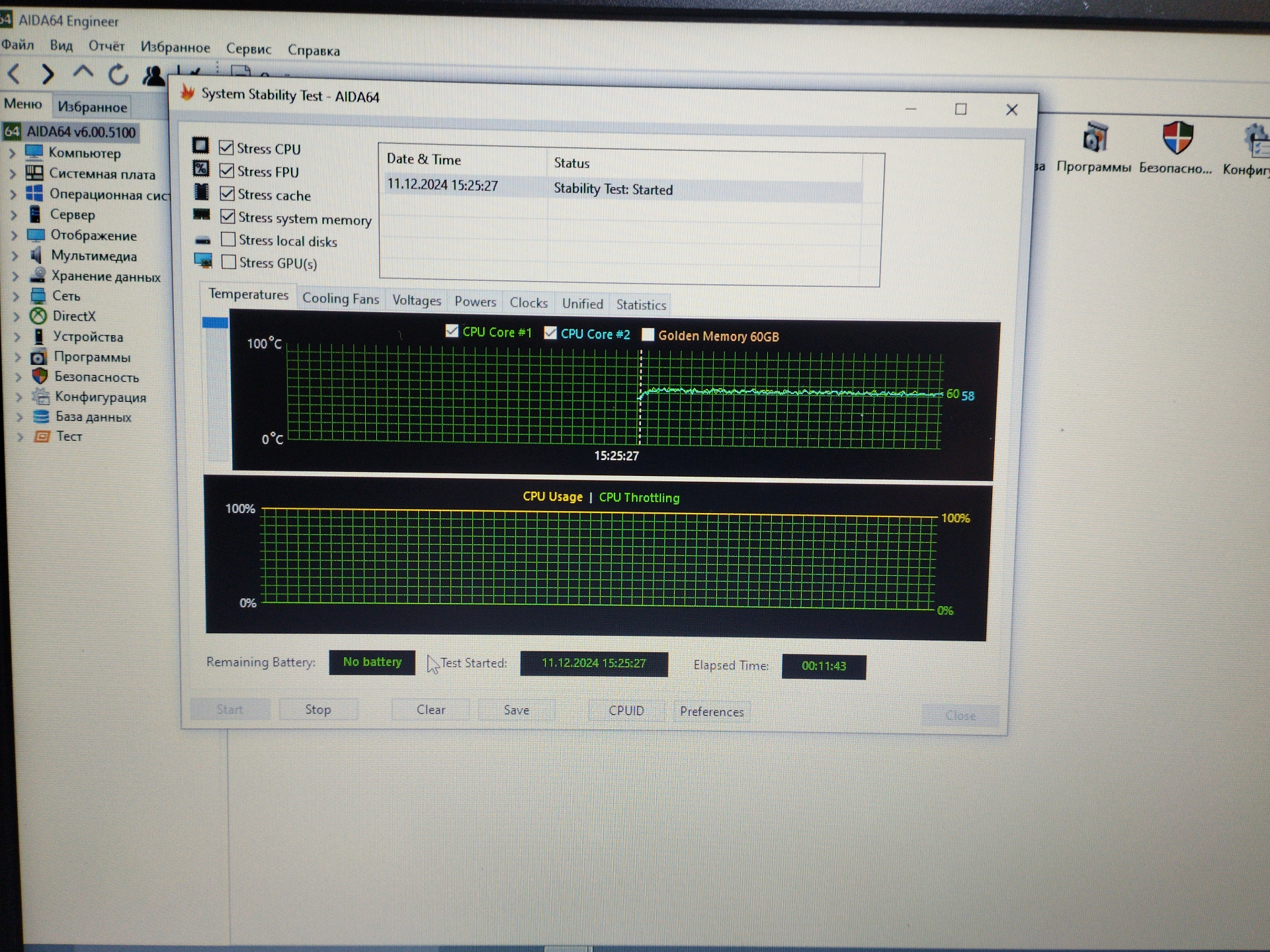This screenshot has height=952, width=1270.
Task: Click the Forward arrow in AIDA64 toolbar
Action: pyautogui.click(x=48, y=74)
